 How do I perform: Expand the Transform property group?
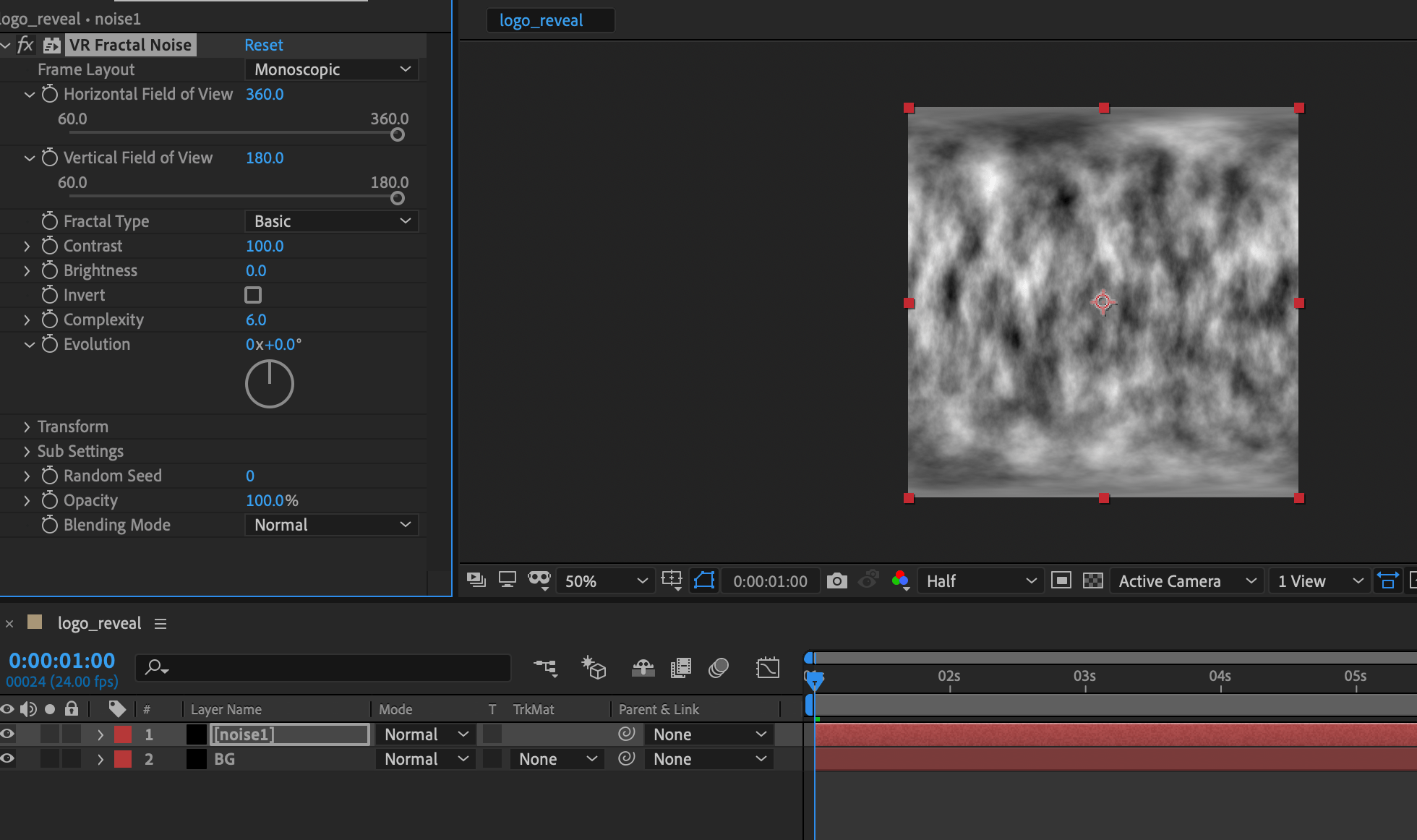(x=27, y=426)
